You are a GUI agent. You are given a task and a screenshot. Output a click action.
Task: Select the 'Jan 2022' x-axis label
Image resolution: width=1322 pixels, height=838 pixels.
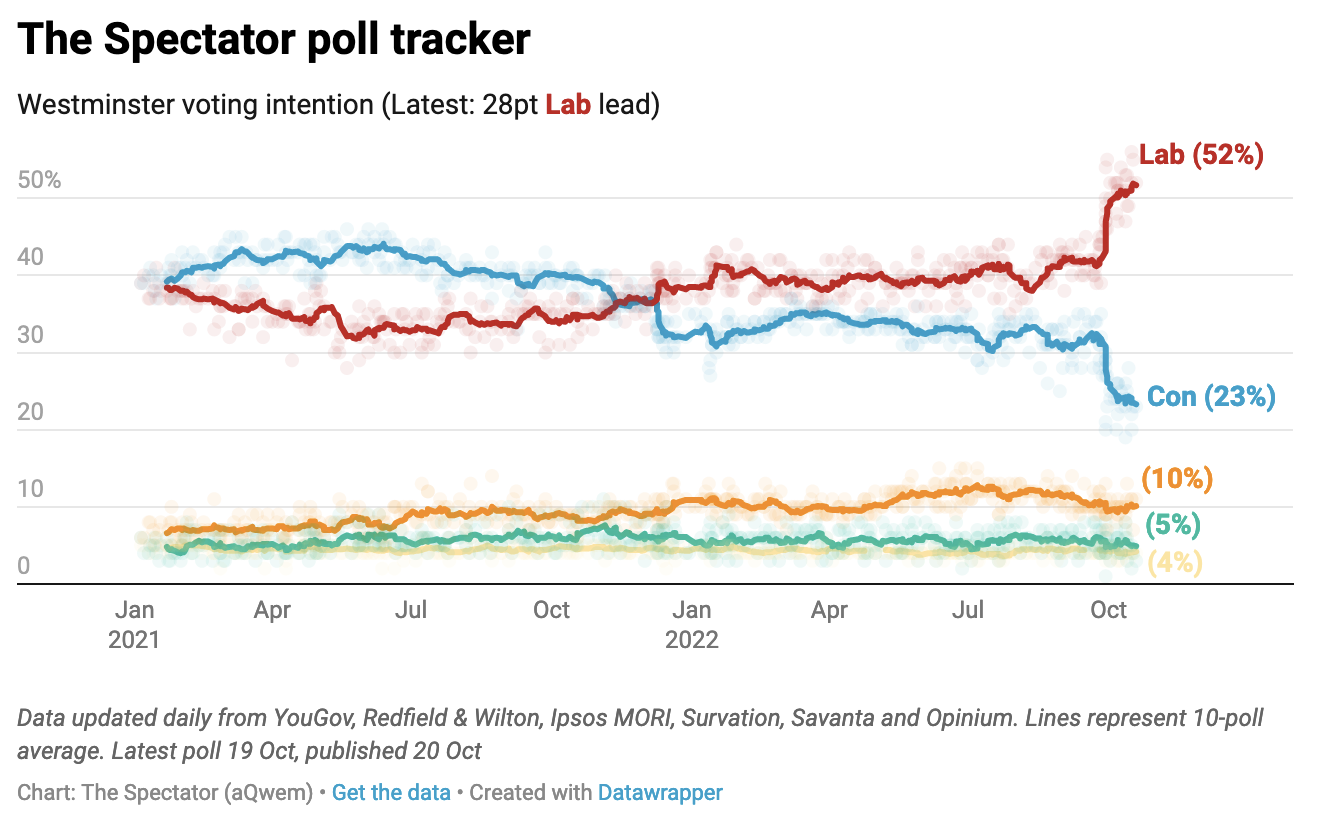click(691, 624)
